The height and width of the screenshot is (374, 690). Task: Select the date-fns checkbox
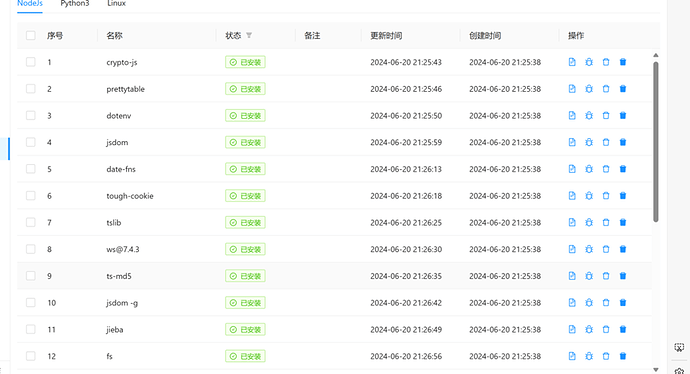[x=30, y=169]
